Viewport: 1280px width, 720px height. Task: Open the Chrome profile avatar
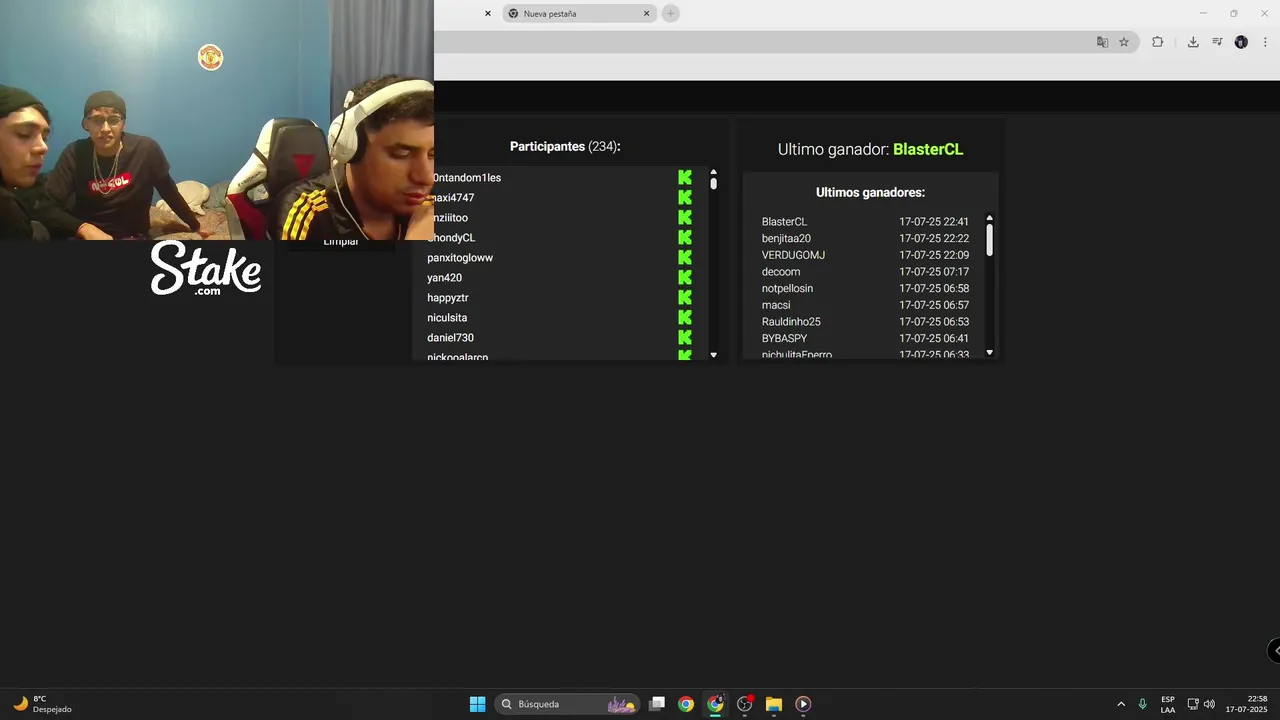(1241, 42)
